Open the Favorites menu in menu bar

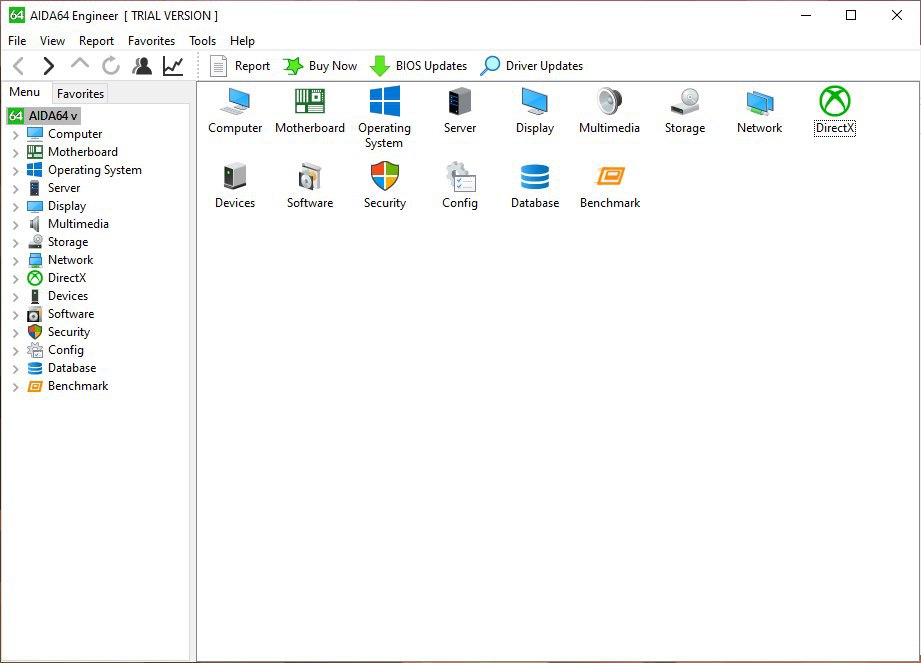coord(152,41)
